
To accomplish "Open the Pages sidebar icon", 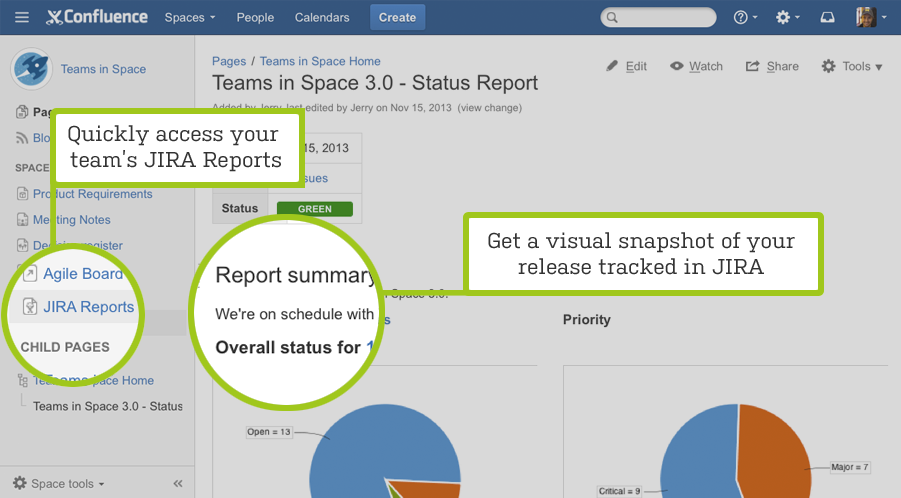I will [22, 112].
